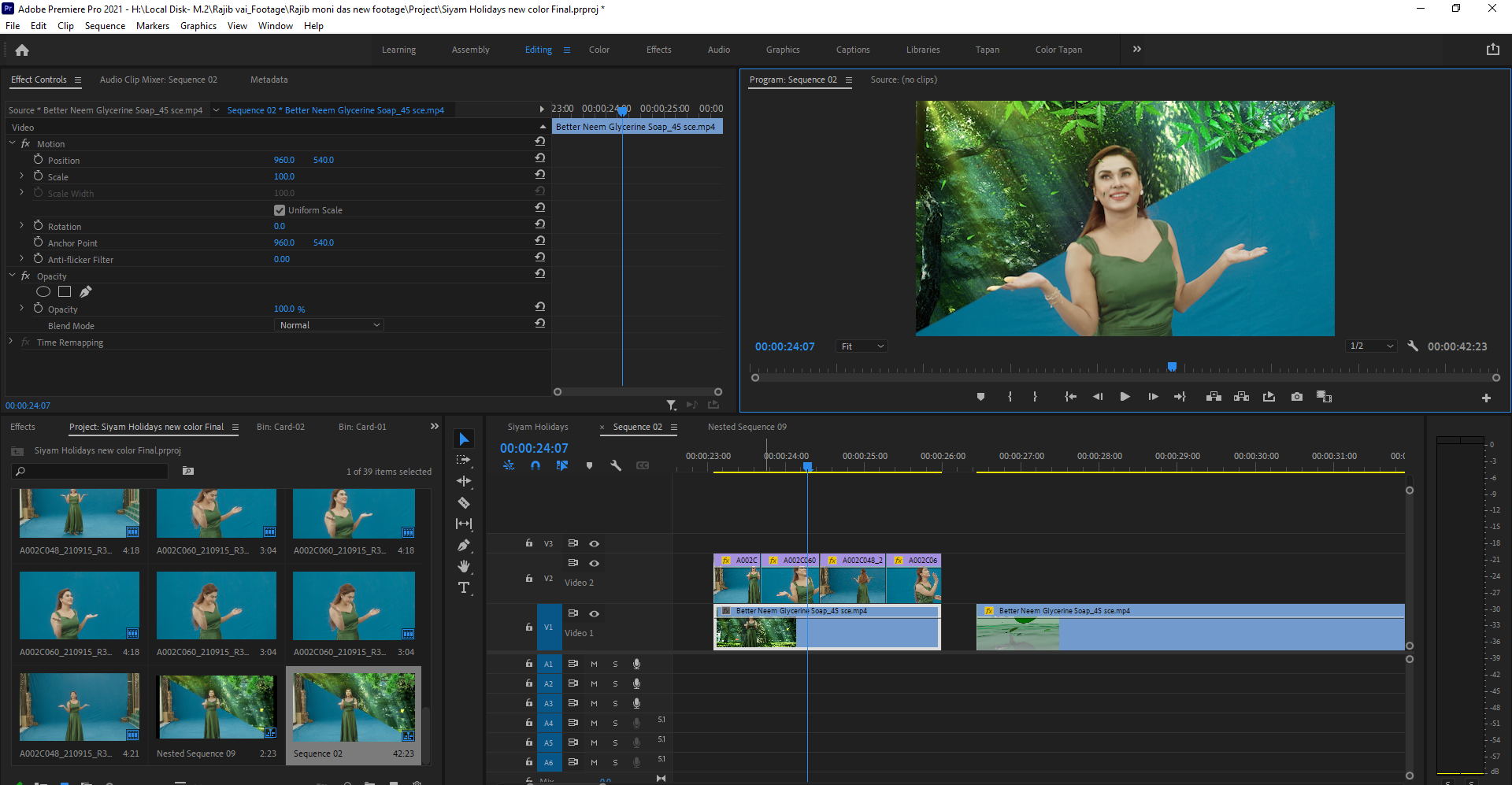Select the Type tool
Image resolution: width=1512 pixels, height=785 pixels.
(464, 587)
